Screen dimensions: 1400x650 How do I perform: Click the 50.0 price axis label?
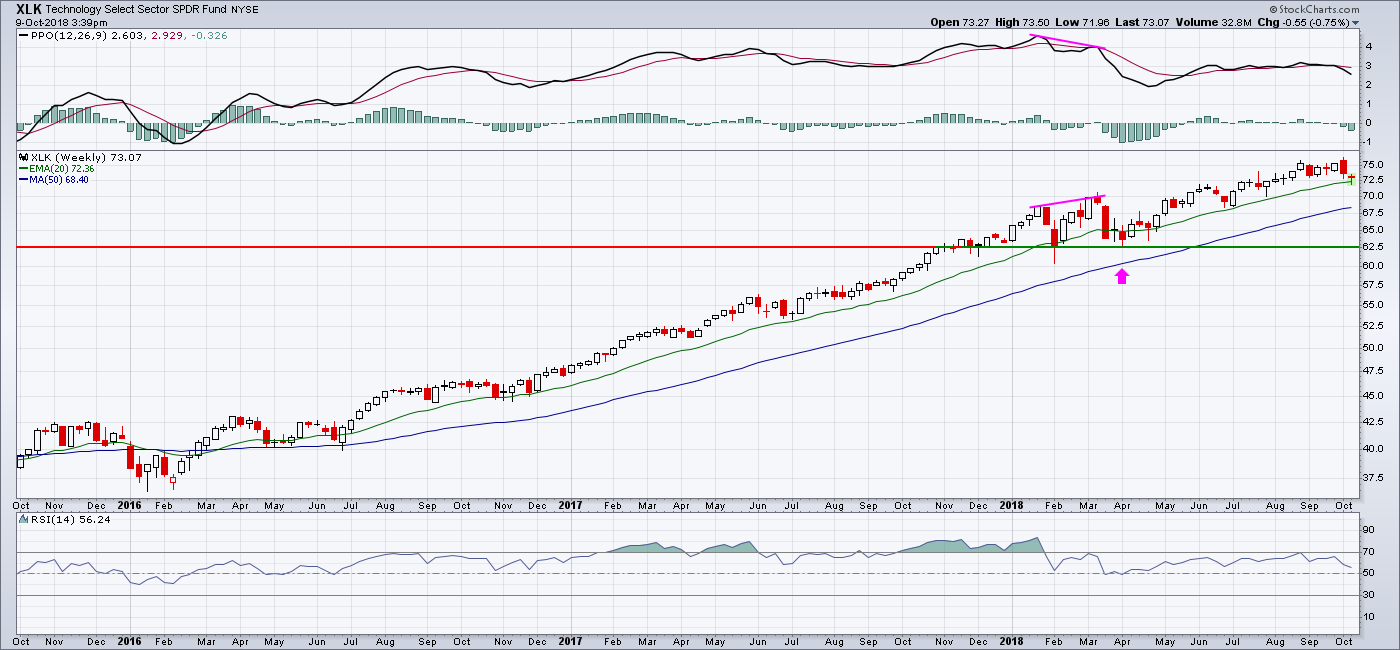click(1374, 348)
